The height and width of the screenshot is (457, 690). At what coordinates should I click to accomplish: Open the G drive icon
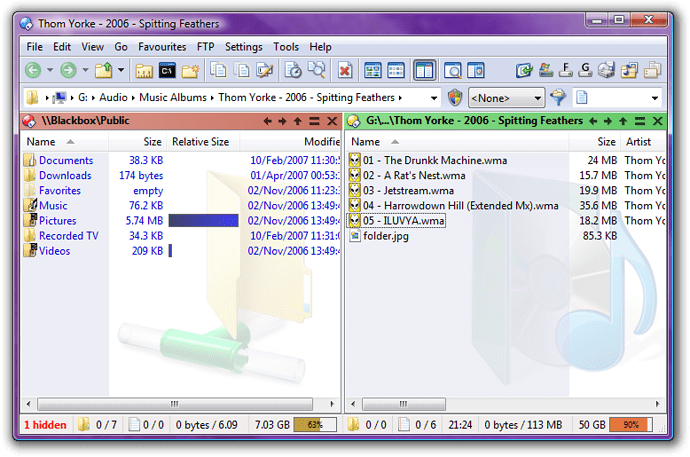click(585, 70)
